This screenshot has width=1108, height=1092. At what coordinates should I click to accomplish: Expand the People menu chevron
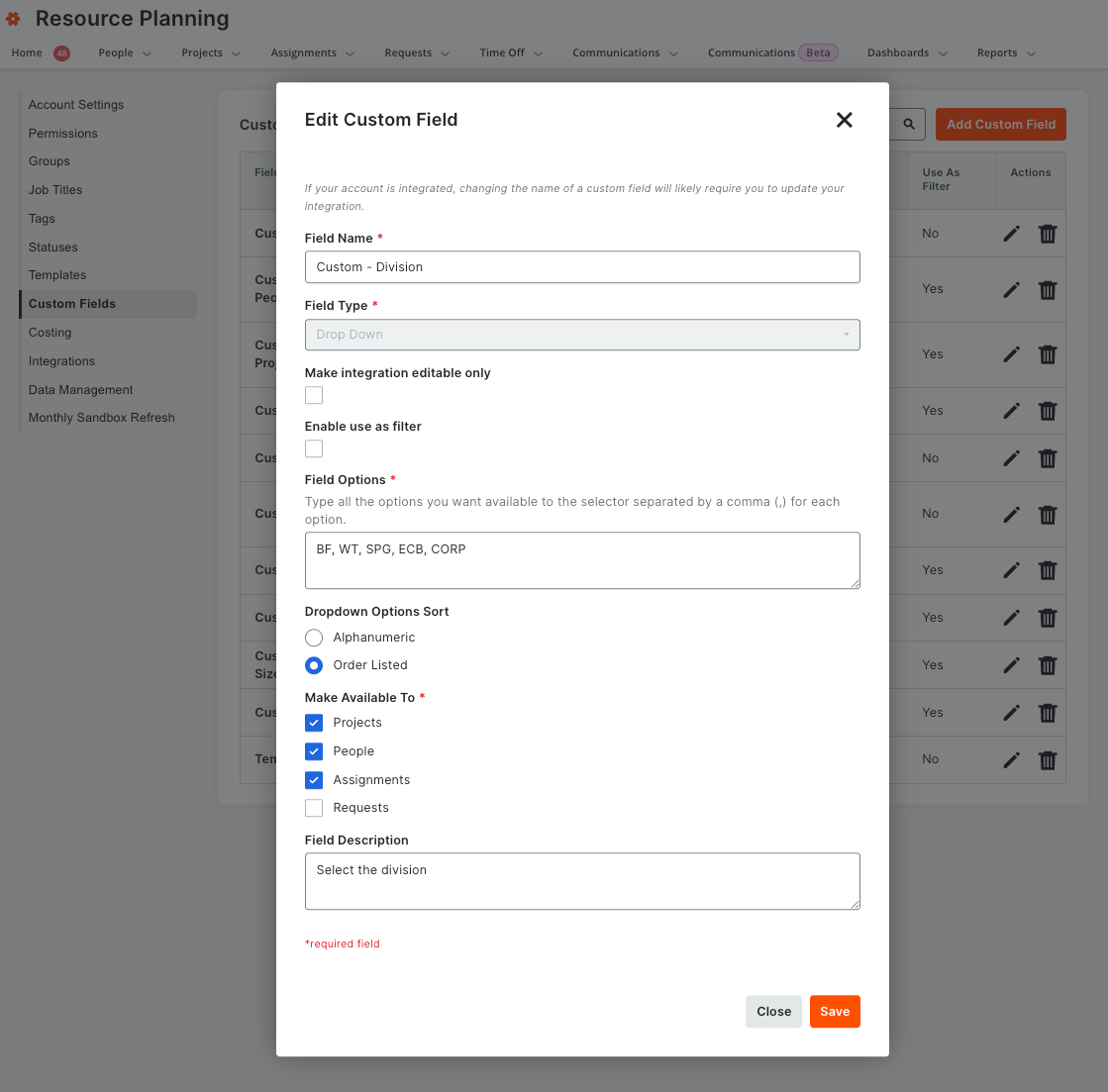pyautogui.click(x=147, y=53)
